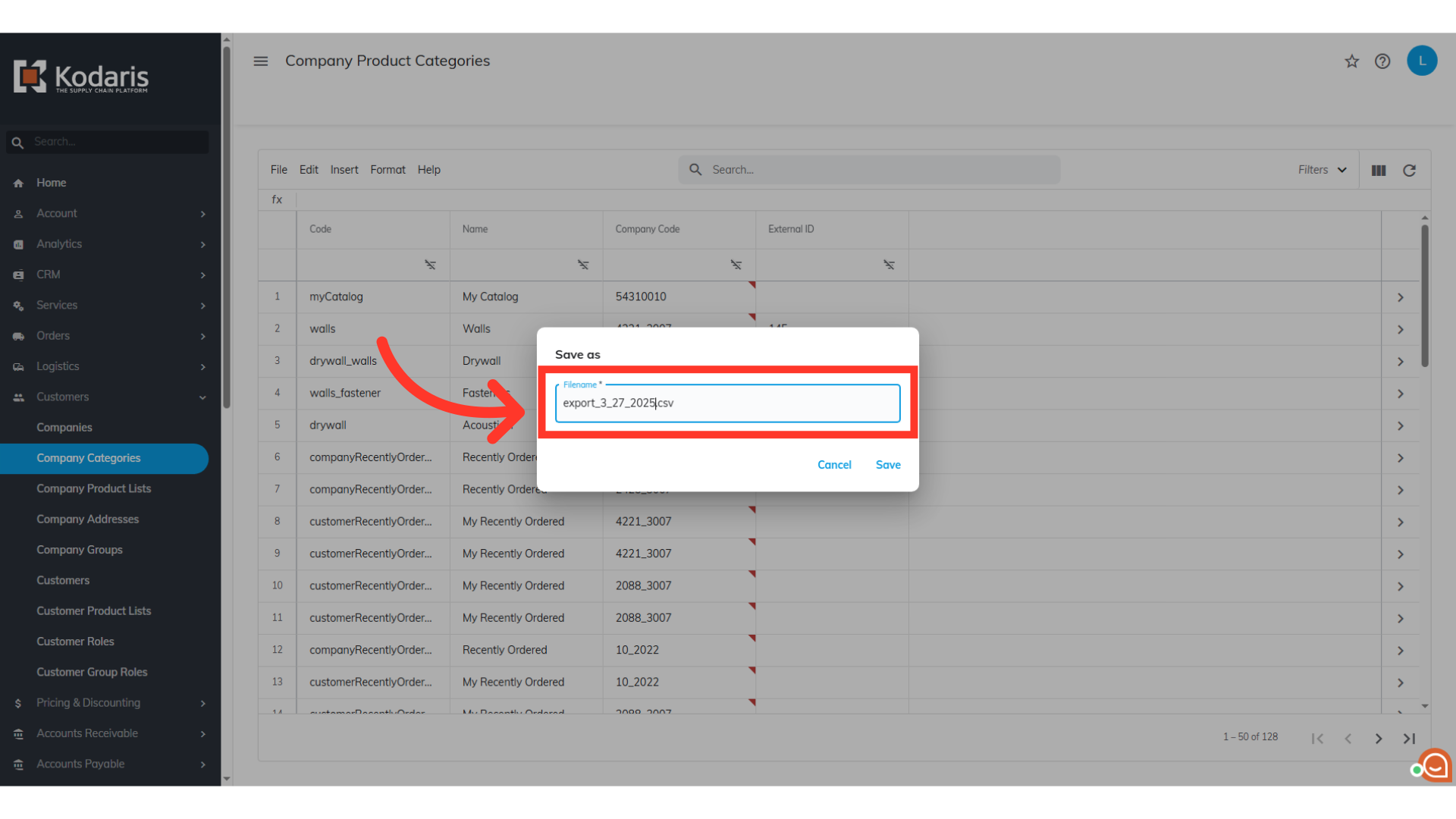Open the Filters dropdown

1322,170
